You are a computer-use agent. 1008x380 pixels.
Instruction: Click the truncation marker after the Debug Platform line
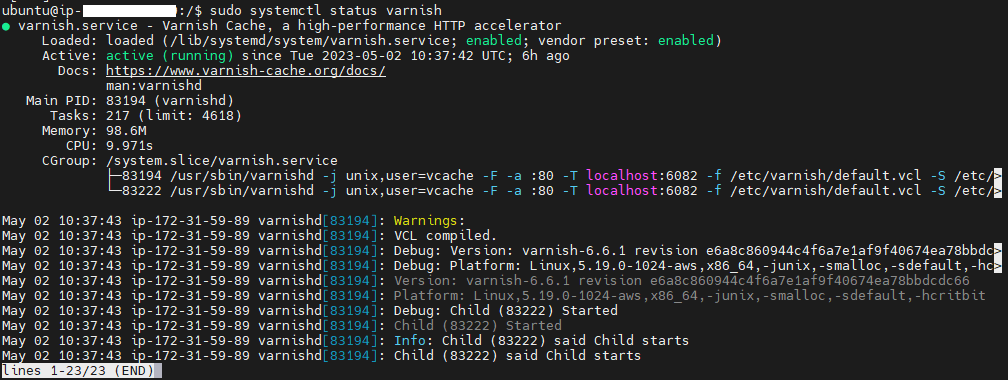point(998,266)
